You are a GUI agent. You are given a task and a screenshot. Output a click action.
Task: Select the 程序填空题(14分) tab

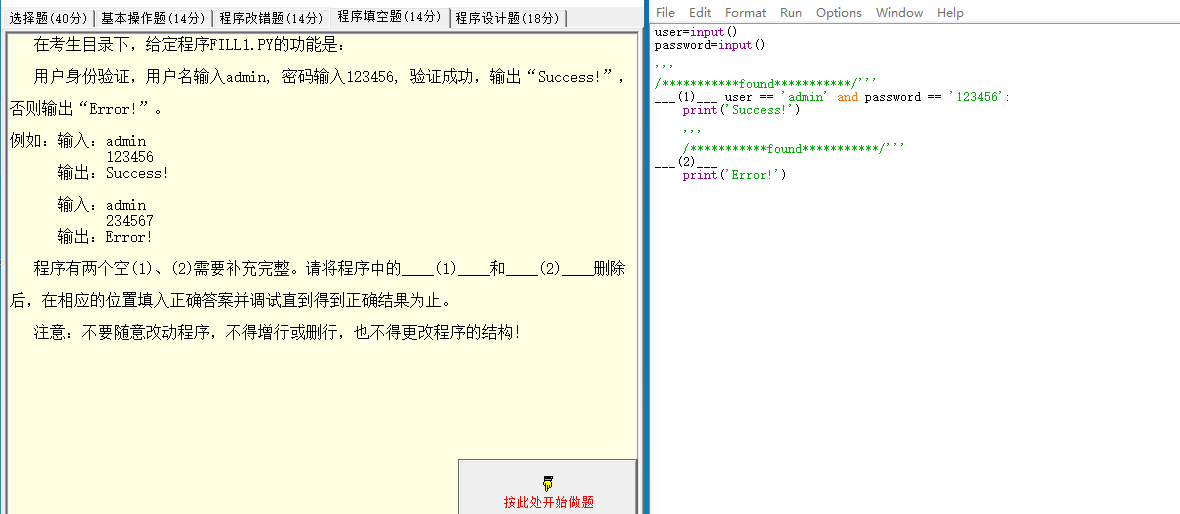(390, 17)
